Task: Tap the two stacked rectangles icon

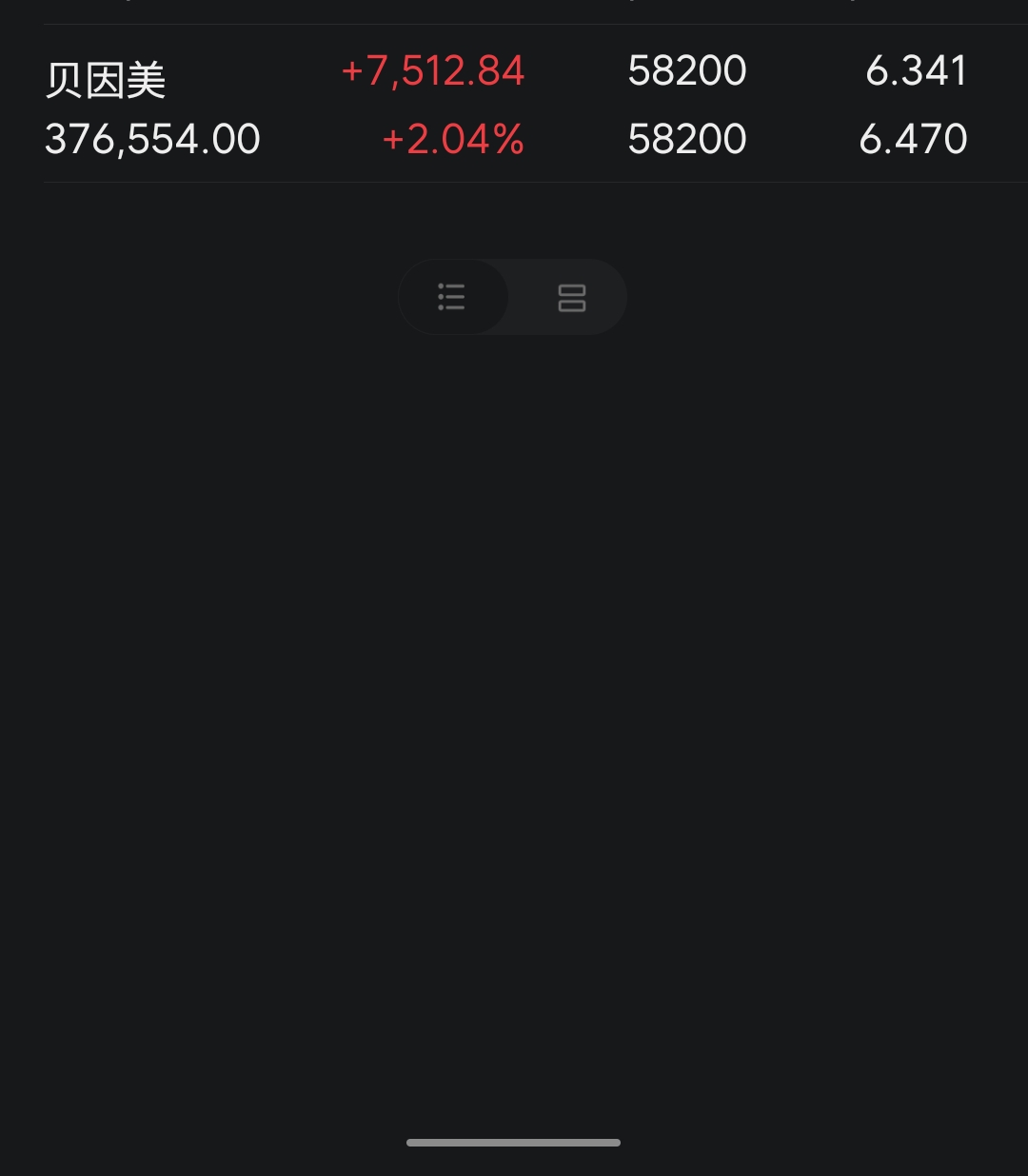Action: pos(571,298)
